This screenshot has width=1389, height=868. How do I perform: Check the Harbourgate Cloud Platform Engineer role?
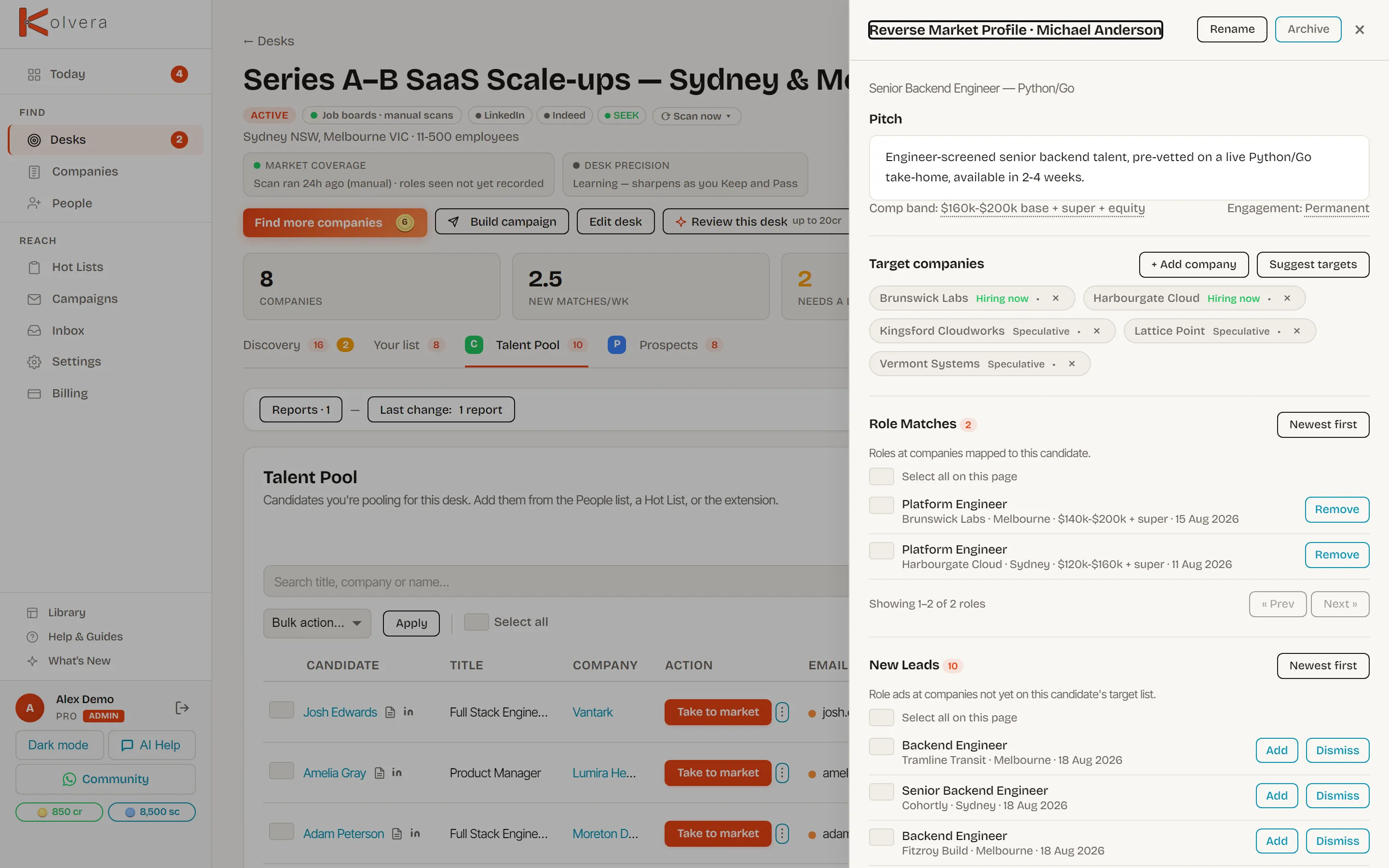[881, 551]
